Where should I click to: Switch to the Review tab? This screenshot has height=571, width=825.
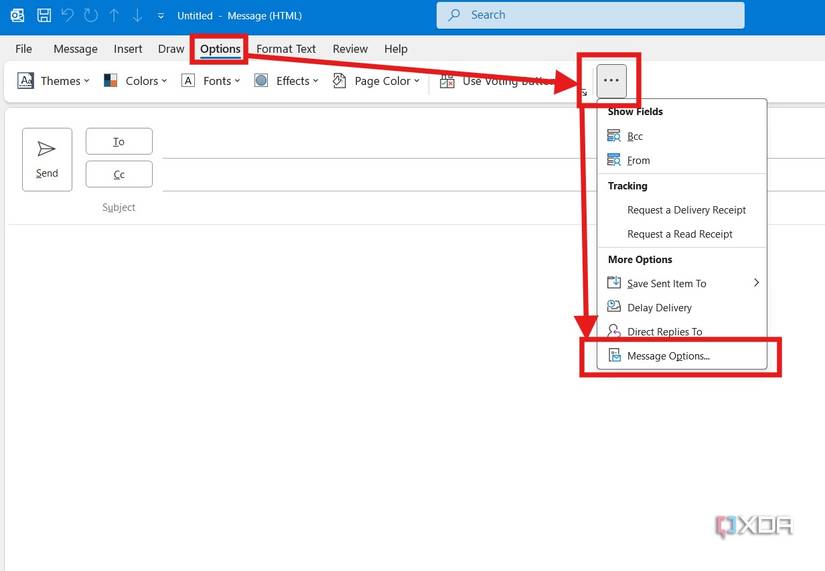tap(350, 49)
